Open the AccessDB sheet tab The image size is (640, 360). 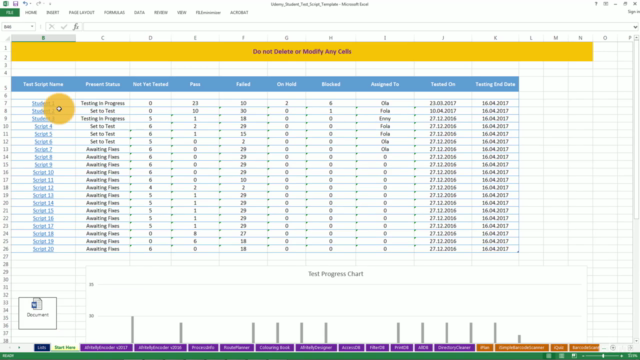pos(351,348)
